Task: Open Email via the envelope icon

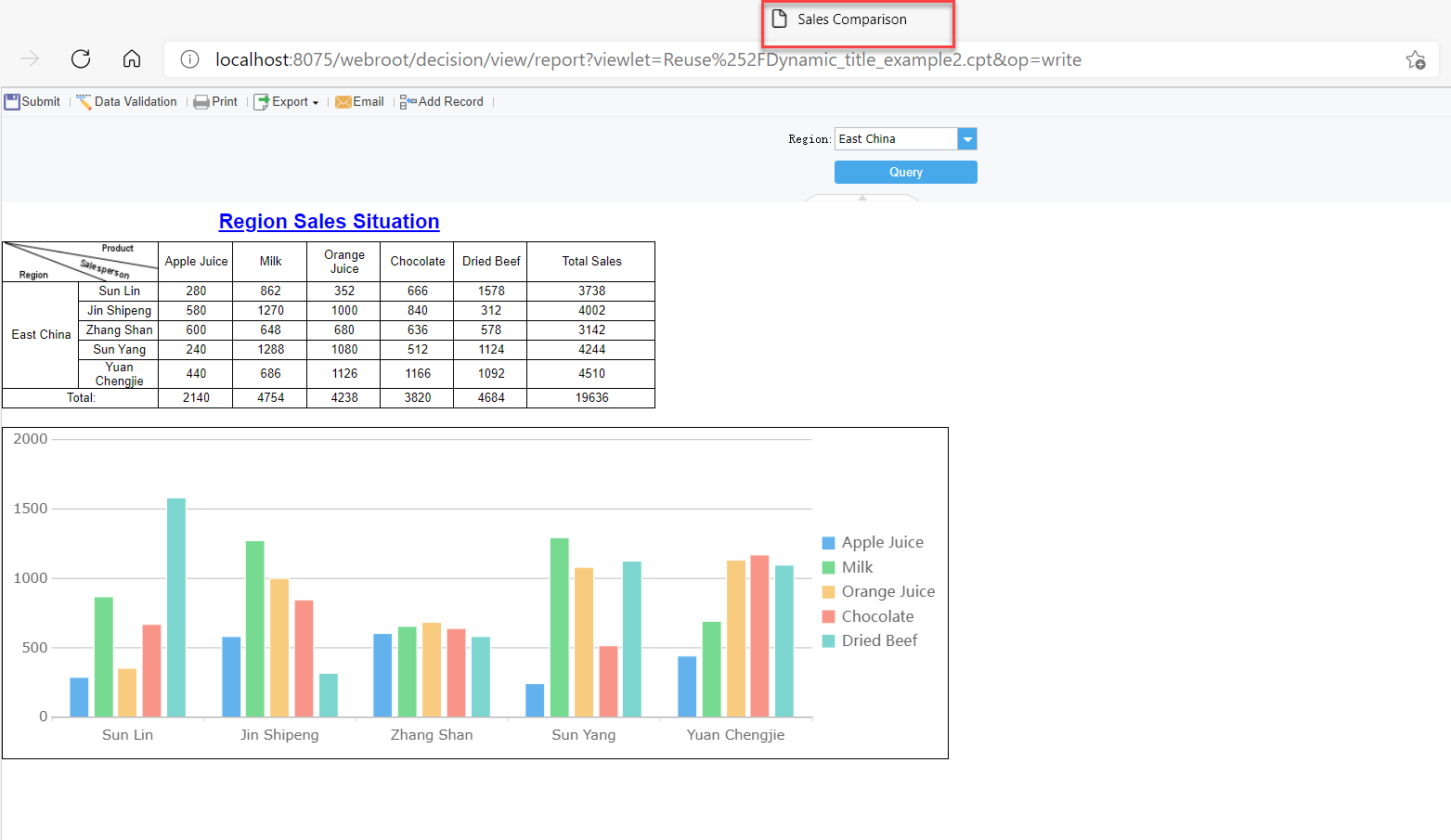Action: pyautogui.click(x=343, y=101)
